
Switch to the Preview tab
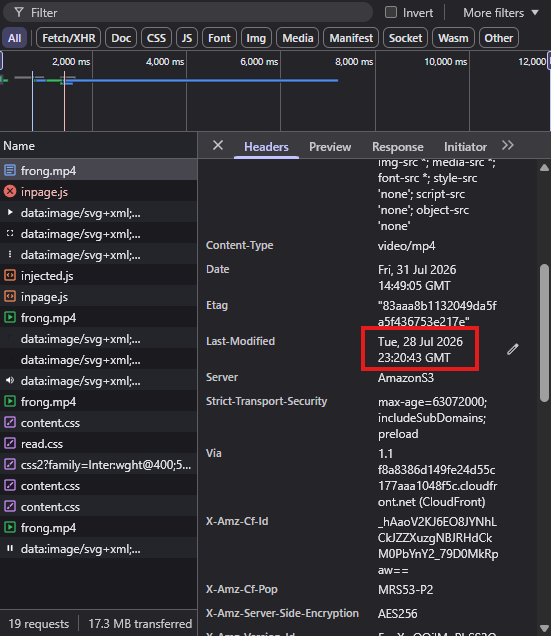tap(330, 147)
